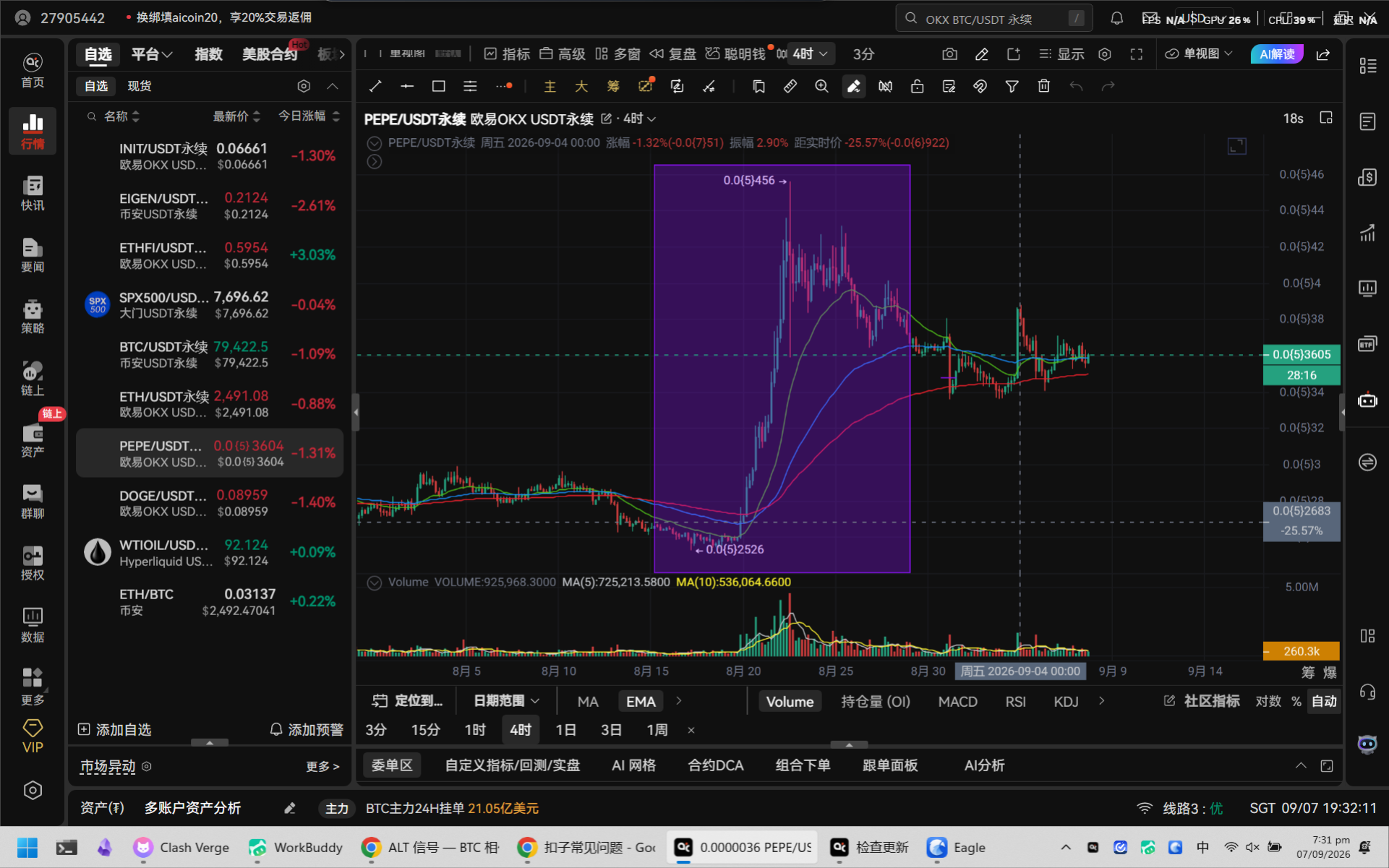Open the 单视图 view dropdown
The width and height of the screenshot is (1389, 868).
click(1199, 54)
